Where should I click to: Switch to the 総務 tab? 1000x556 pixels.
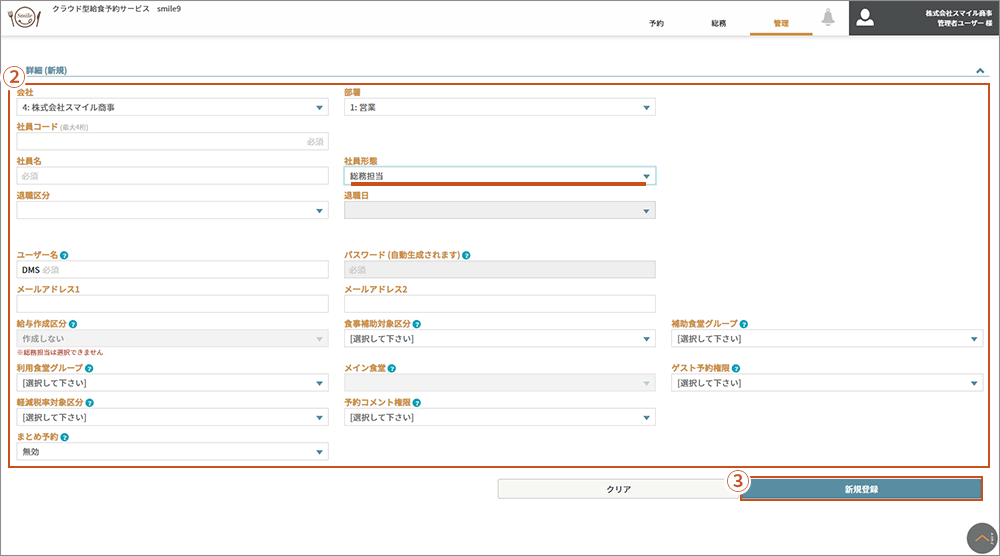pos(719,23)
